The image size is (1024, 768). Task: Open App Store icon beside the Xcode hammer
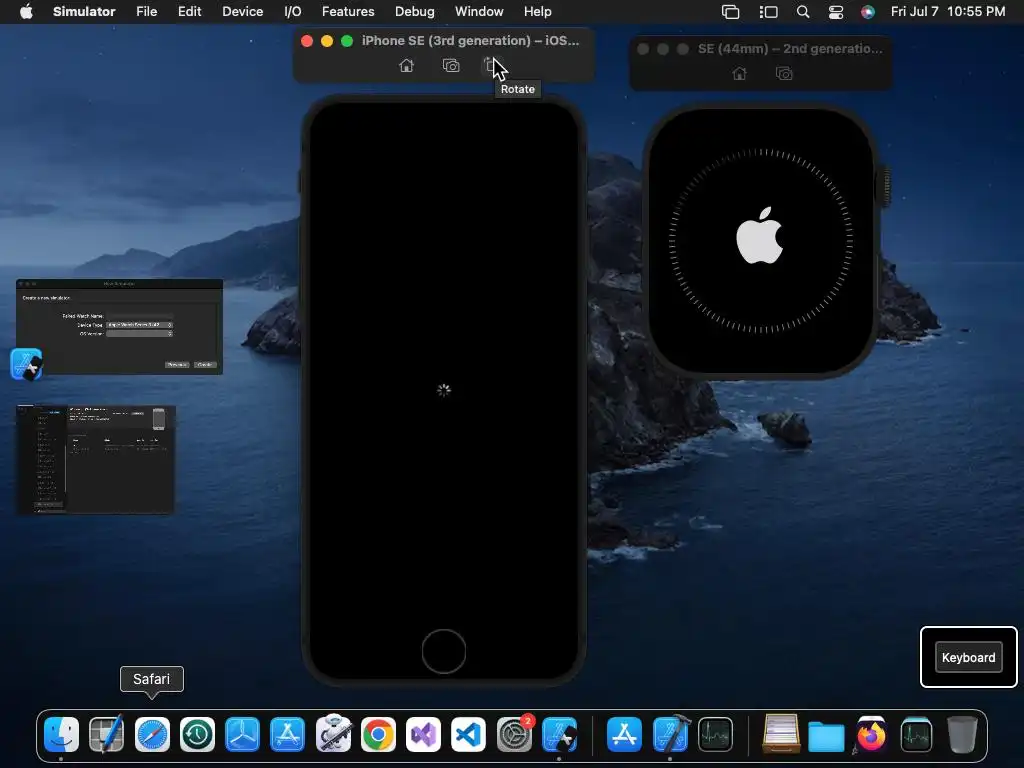coord(624,735)
